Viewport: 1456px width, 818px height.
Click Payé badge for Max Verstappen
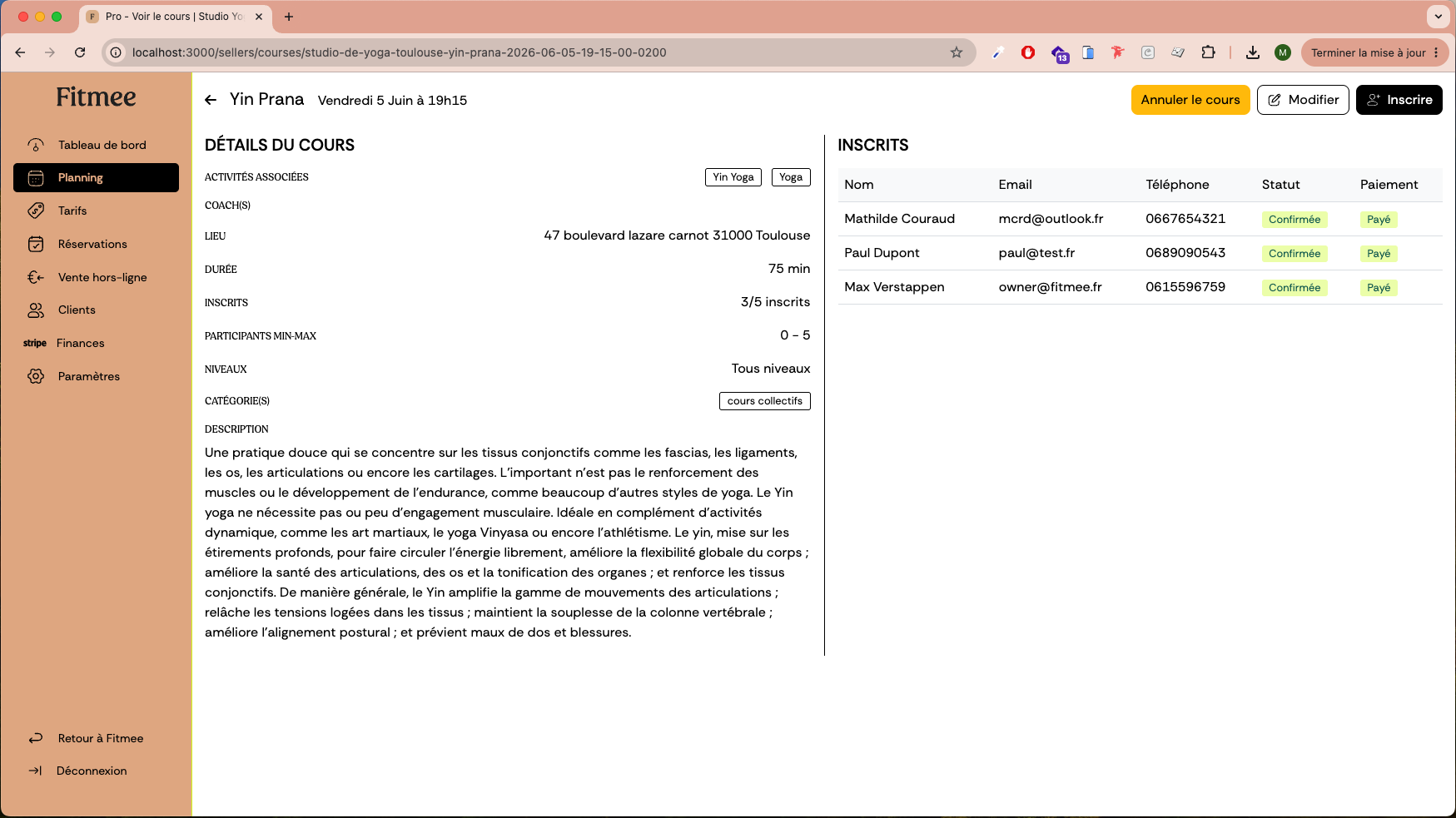pos(1379,288)
